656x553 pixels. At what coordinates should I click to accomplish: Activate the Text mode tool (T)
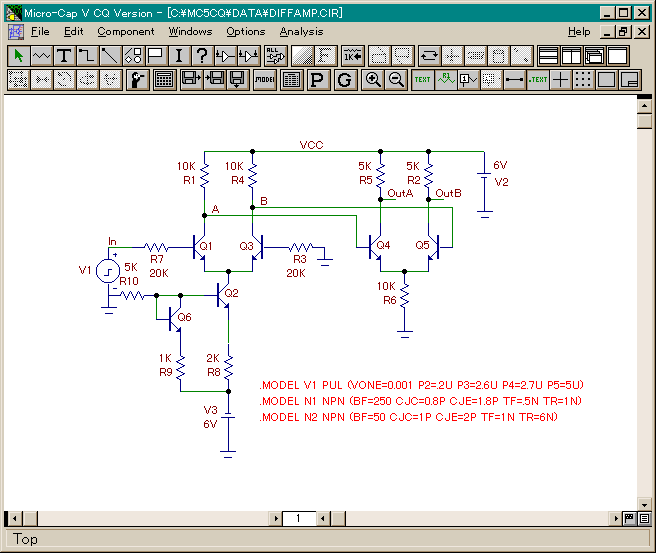point(64,55)
